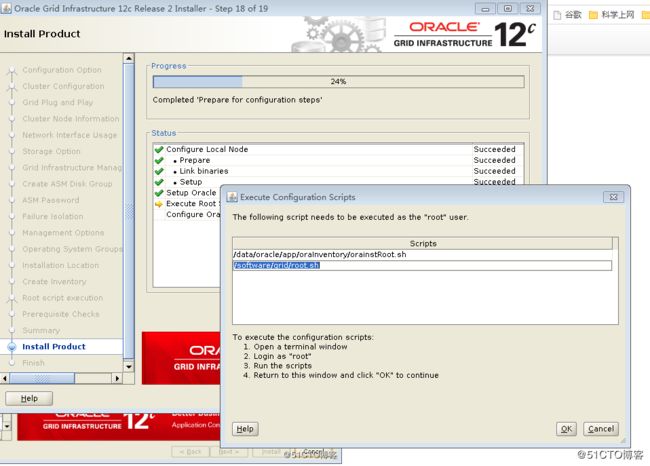The image size is (650, 466).
Task: Select Cluster Node Information step
Action: 70,119
